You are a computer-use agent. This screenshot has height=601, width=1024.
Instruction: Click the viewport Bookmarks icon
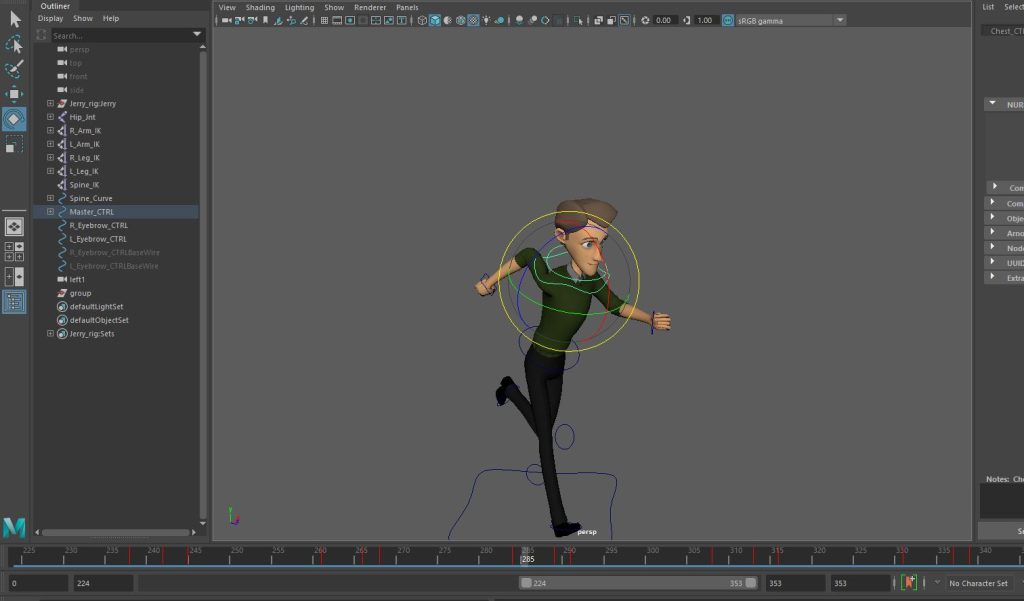[265, 20]
